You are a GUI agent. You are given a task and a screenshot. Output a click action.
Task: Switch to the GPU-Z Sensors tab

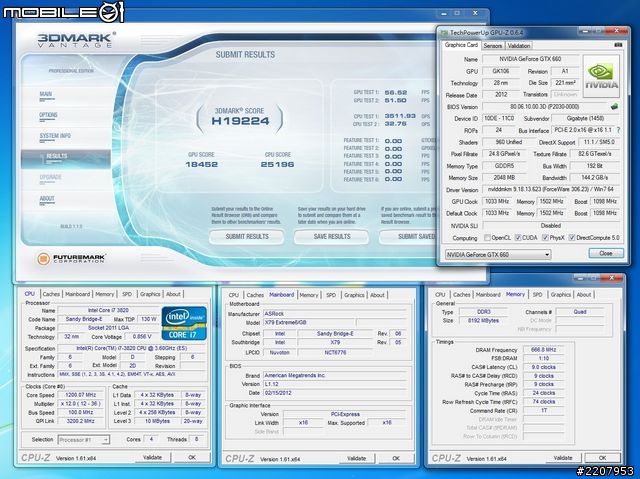click(x=493, y=46)
